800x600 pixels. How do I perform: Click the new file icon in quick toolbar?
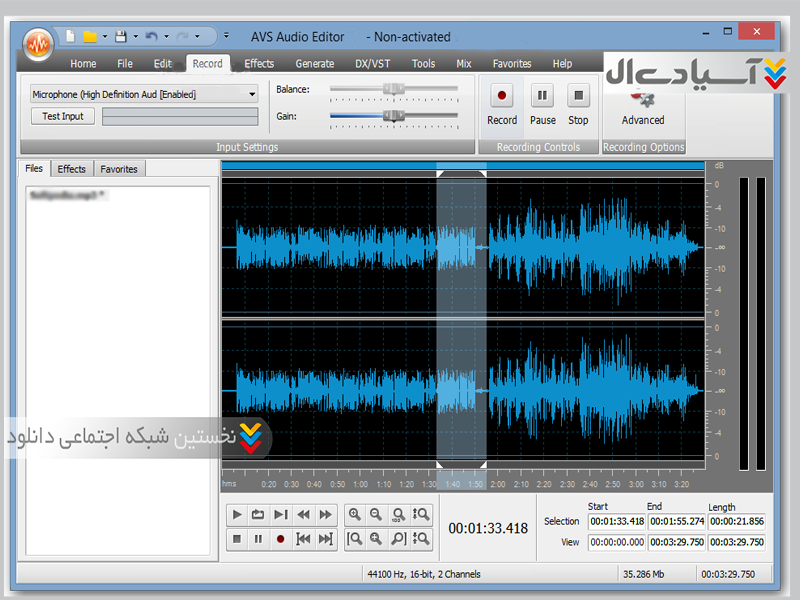tap(70, 37)
